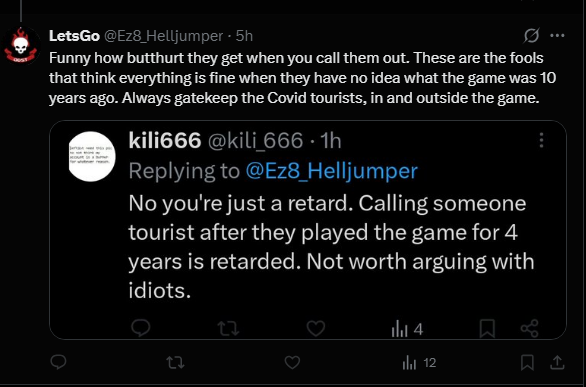View analytics showing 12 views
586x387 pixels.
[419, 363]
